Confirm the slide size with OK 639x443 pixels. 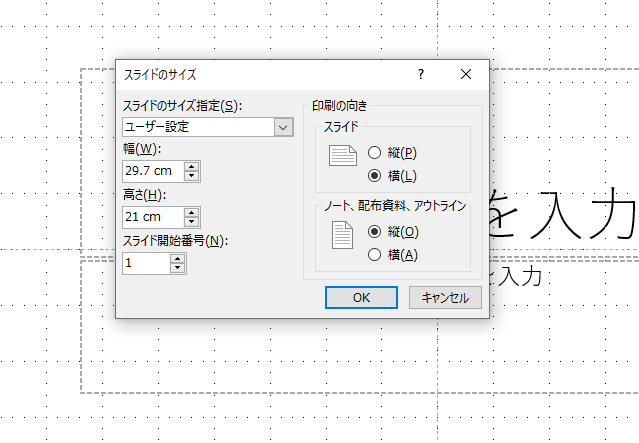362,297
